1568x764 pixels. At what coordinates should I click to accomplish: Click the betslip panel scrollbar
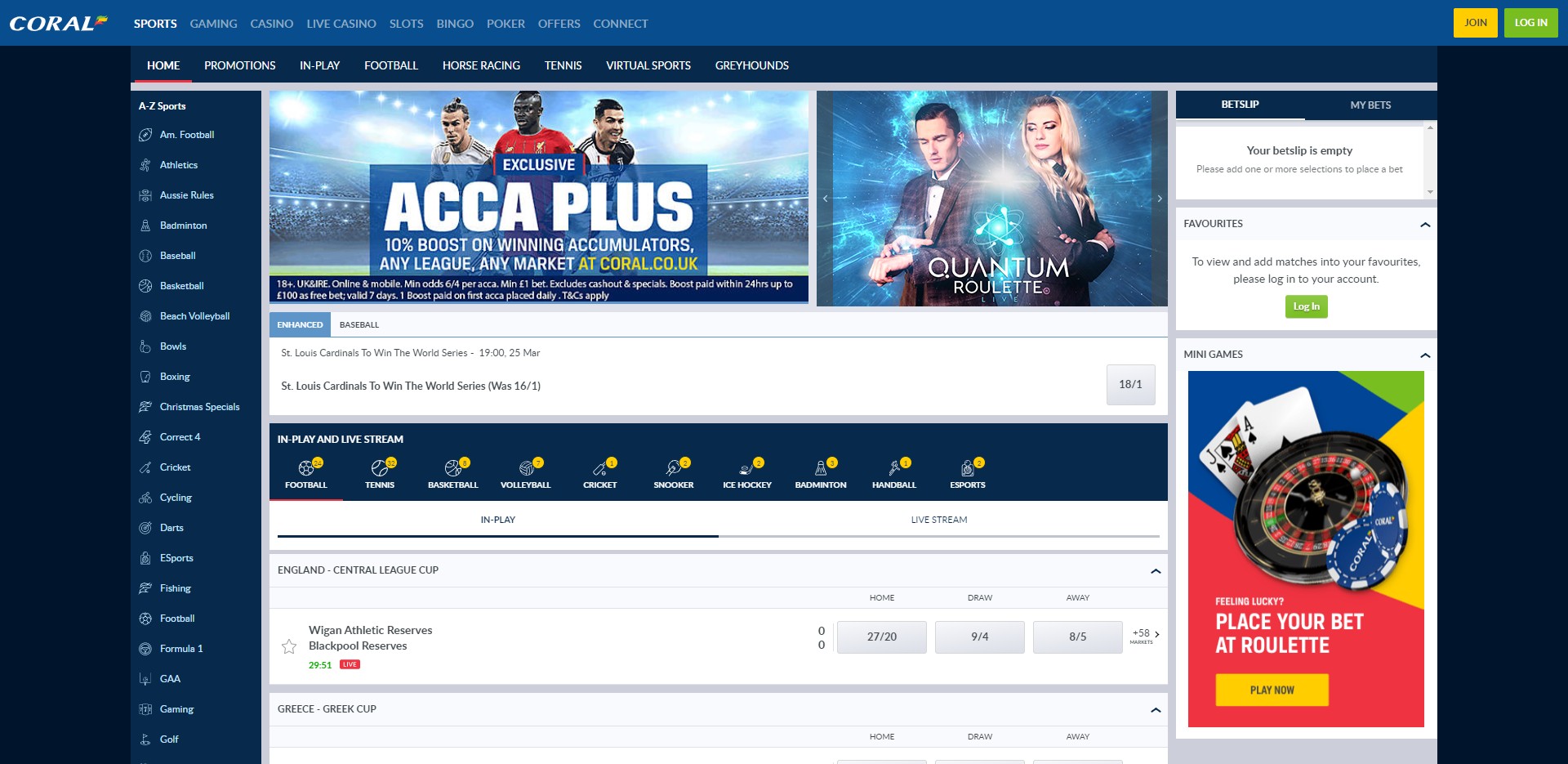[1430, 159]
